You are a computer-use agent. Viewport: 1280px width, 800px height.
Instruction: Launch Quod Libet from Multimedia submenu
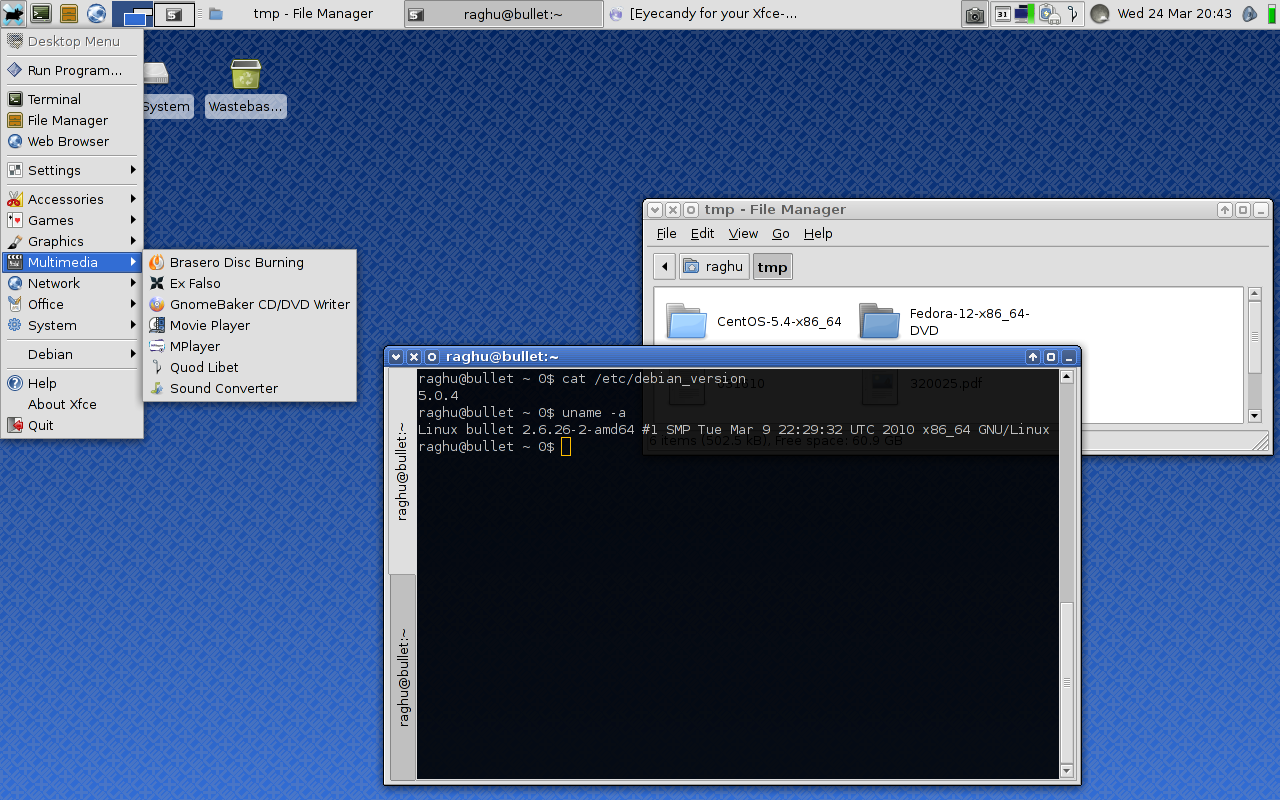coord(250,367)
